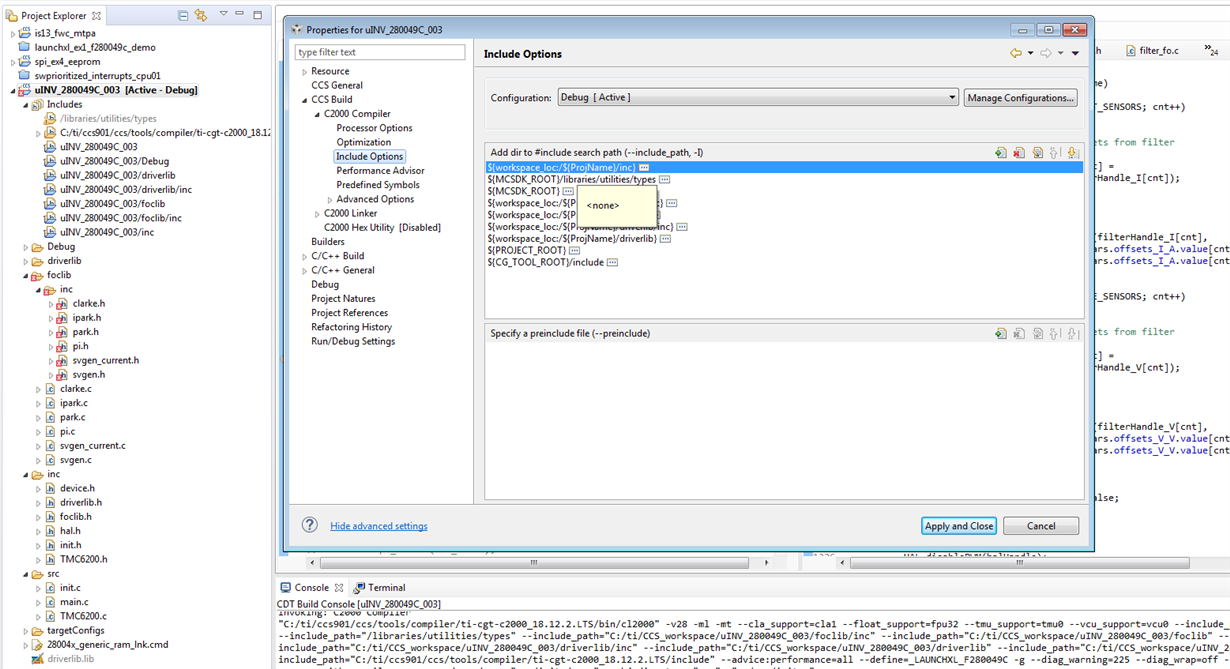Delete the selected include path entry
1230x669 pixels.
1018,153
